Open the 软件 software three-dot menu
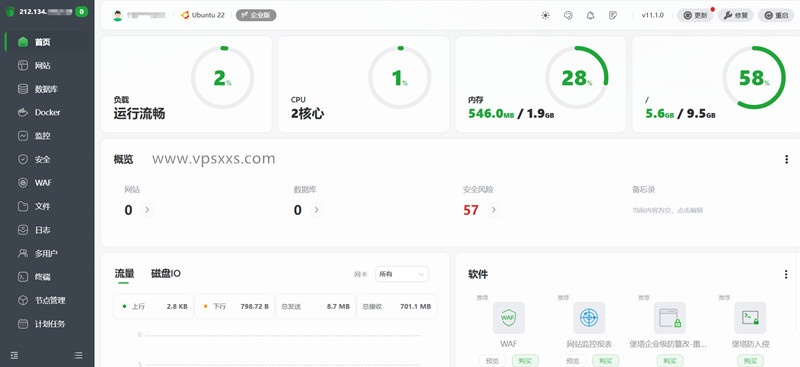The image size is (800, 367). [786, 275]
